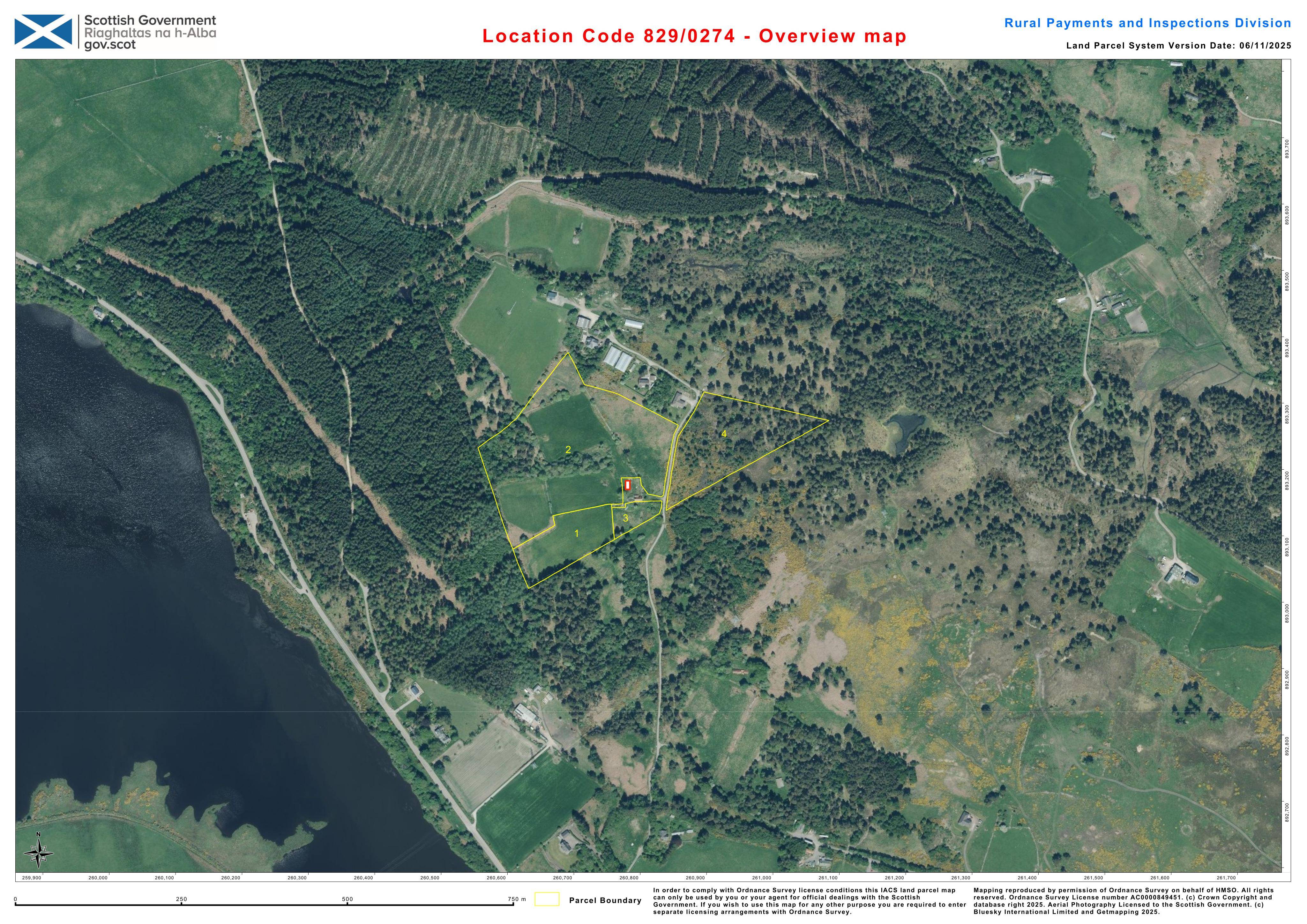Screen dimensions: 1307x924
Task: Click the Scottish saltire flag logo
Action: (x=43, y=33)
